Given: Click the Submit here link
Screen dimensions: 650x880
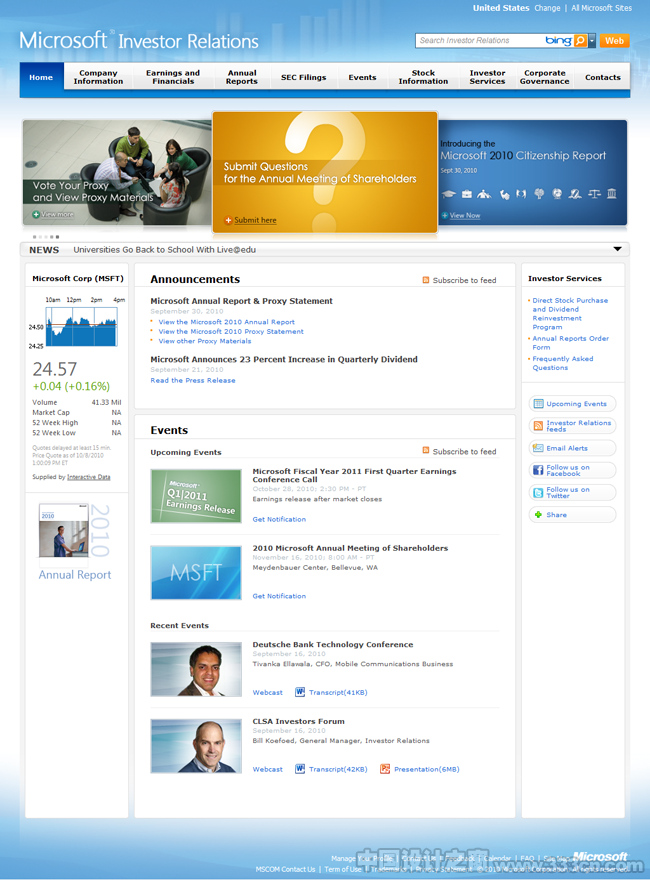Looking at the screenshot, I should (255, 220).
